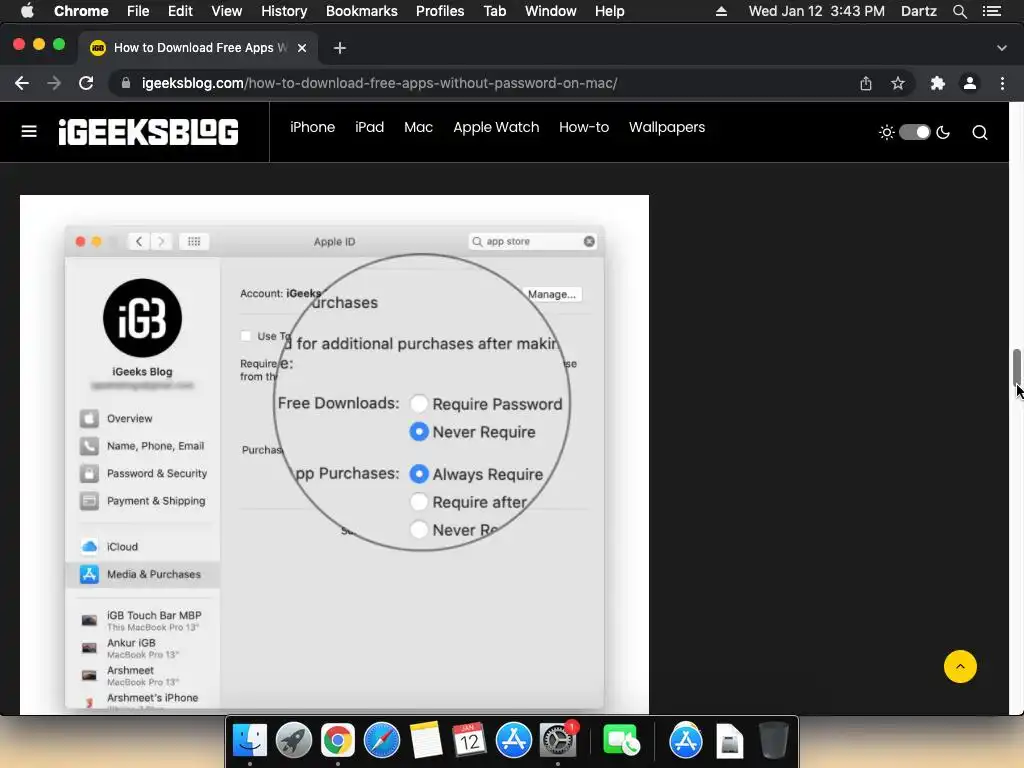Toggle dark mode switch
1024x768 pixels.
point(914,133)
